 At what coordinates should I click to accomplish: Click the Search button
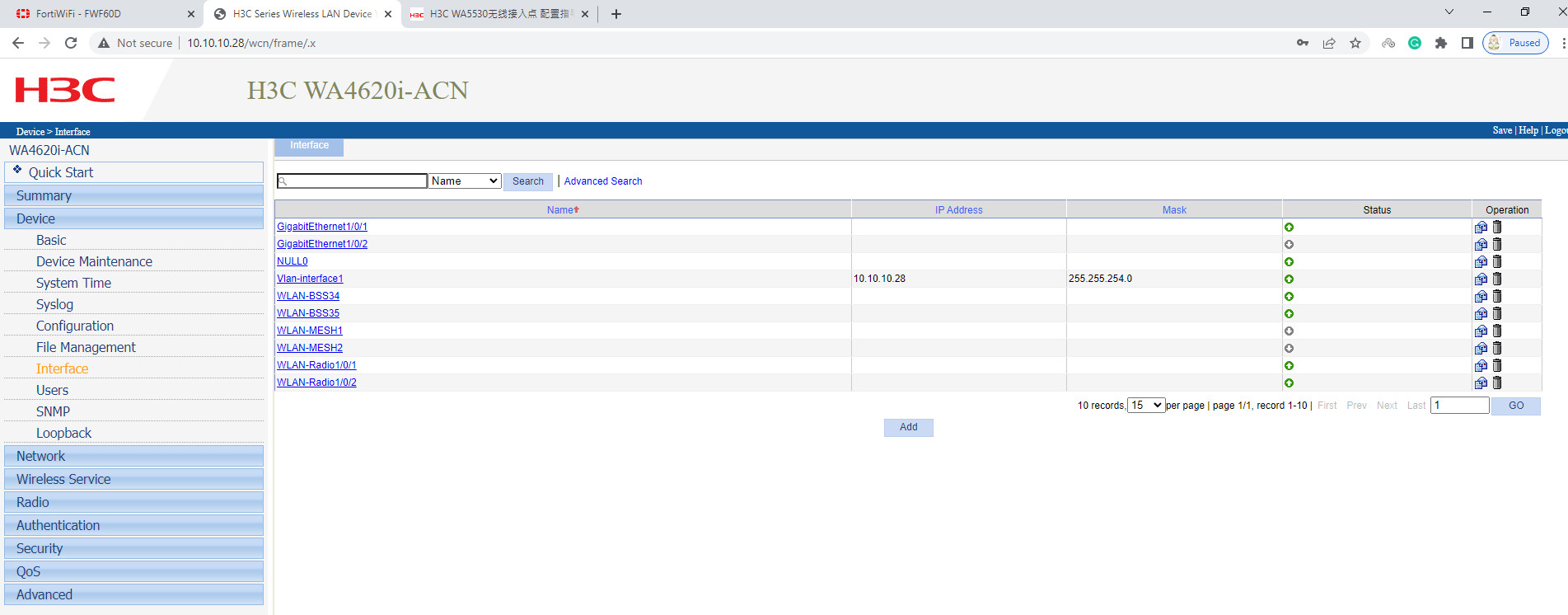(x=528, y=181)
